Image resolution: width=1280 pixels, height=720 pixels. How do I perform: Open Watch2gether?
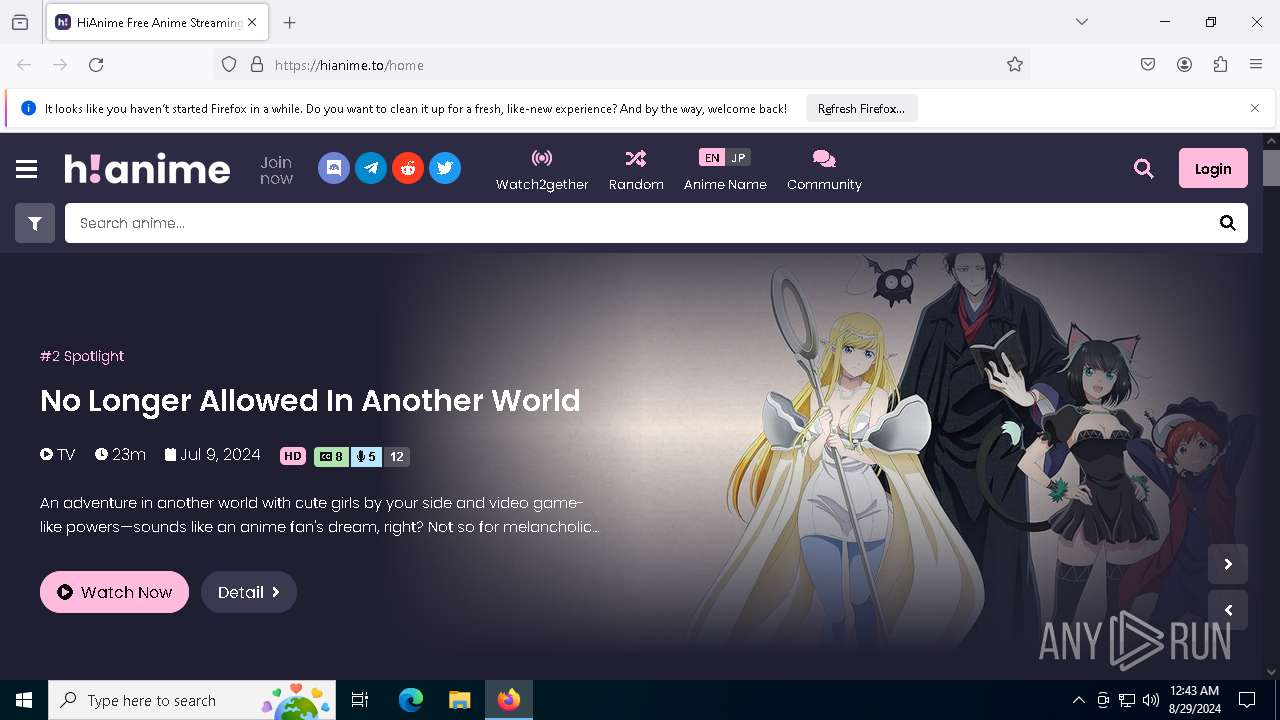542,170
